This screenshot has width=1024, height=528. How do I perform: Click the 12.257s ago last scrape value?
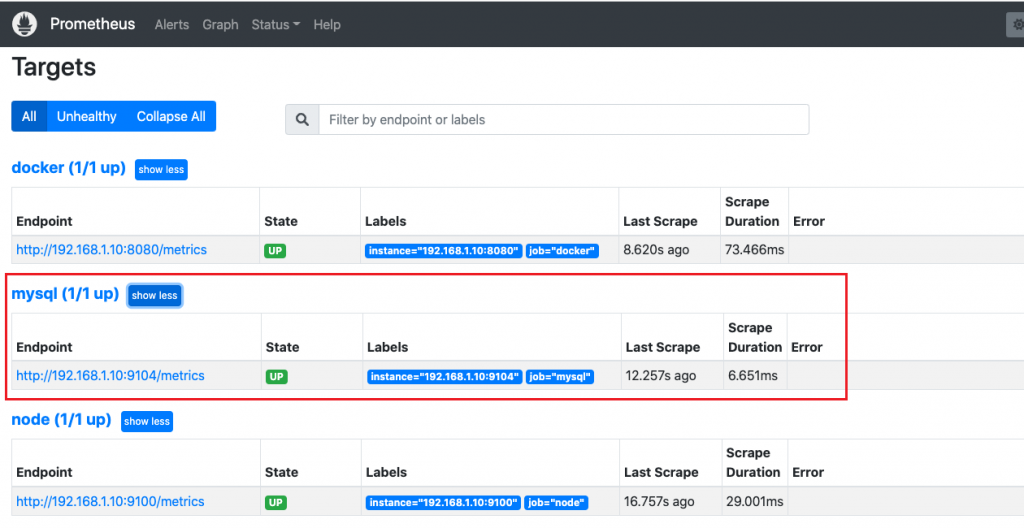click(661, 376)
